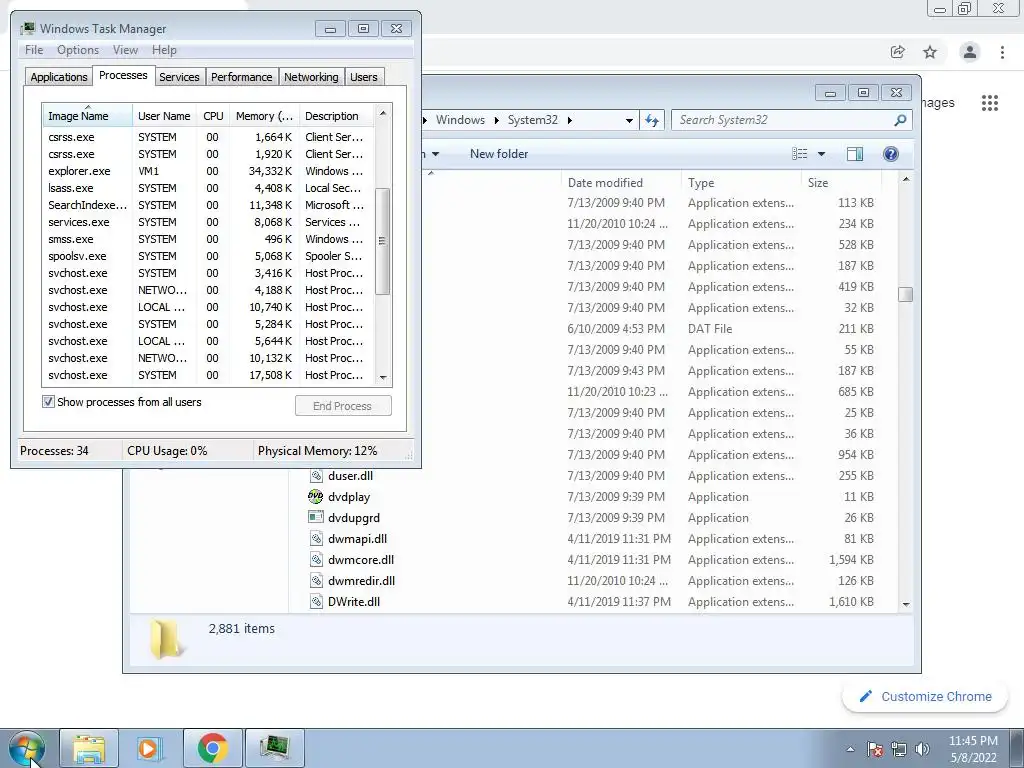Click the dwmapi.dll file icon

coord(316,539)
